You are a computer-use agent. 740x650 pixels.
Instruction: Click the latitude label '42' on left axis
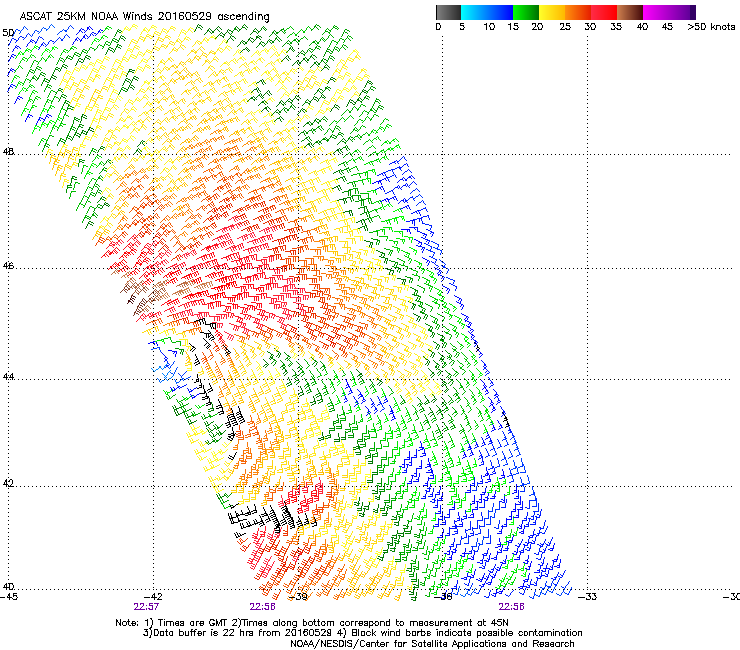(x=8, y=483)
